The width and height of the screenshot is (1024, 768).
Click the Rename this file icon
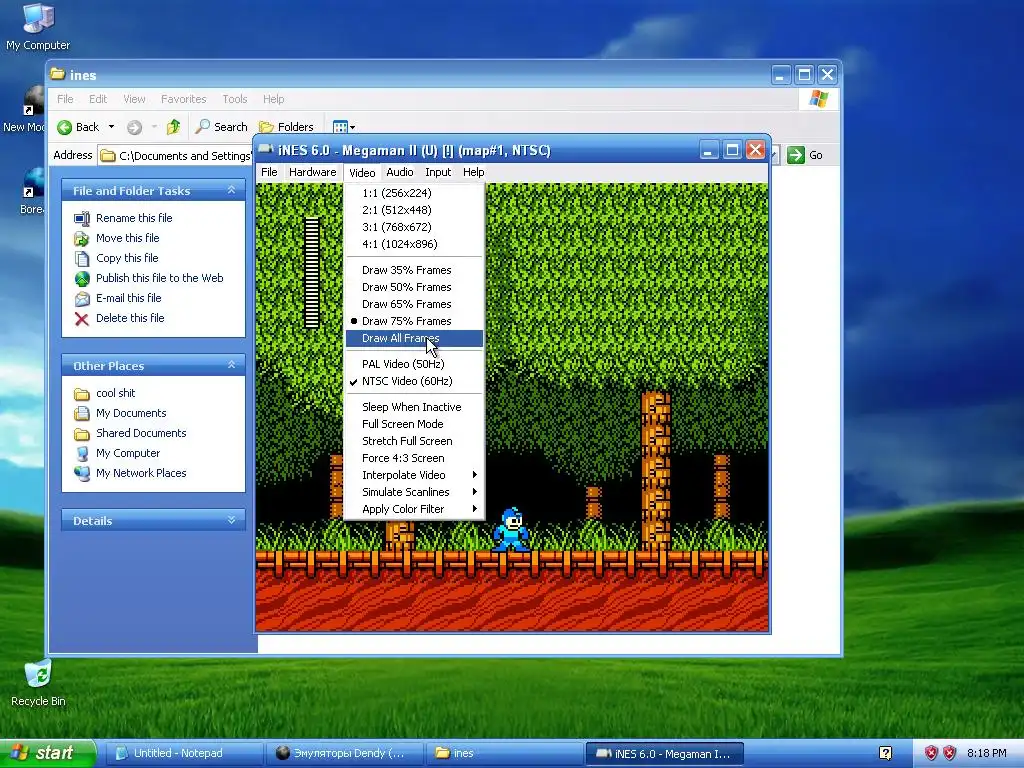click(82, 219)
